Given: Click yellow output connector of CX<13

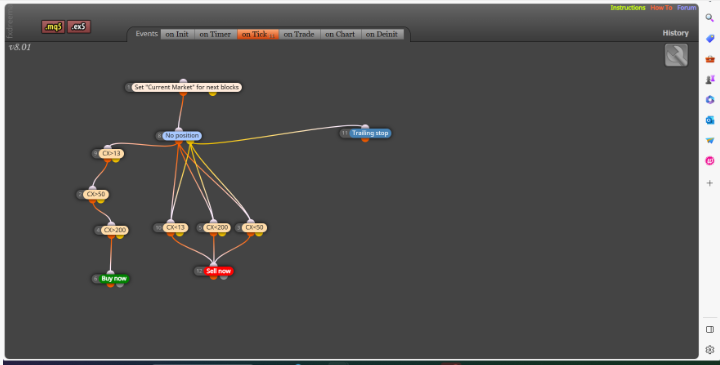Looking at the screenshot, I should coord(180,234).
